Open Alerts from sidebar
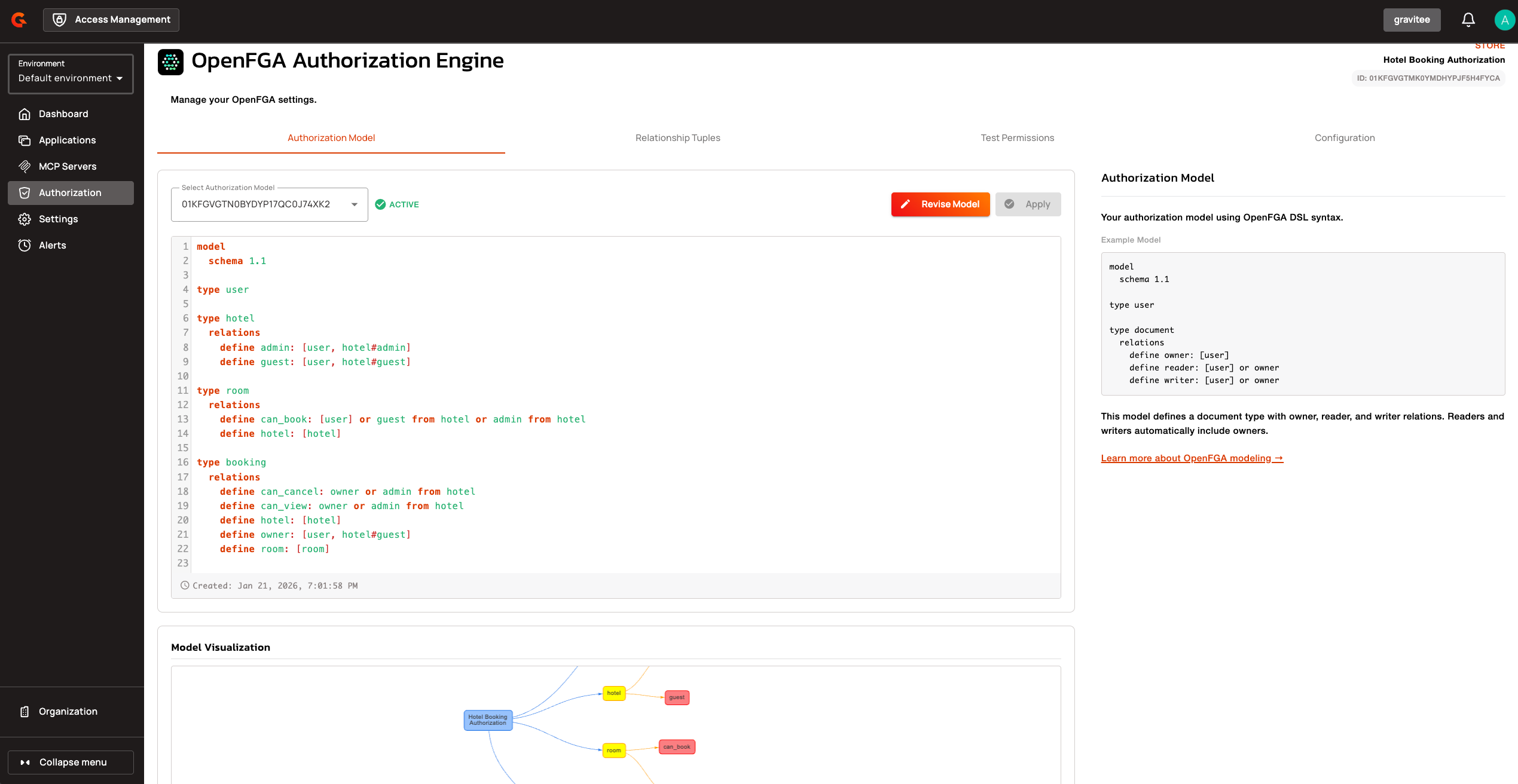Image resolution: width=1518 pixels, height=784 pixels. 53,246
